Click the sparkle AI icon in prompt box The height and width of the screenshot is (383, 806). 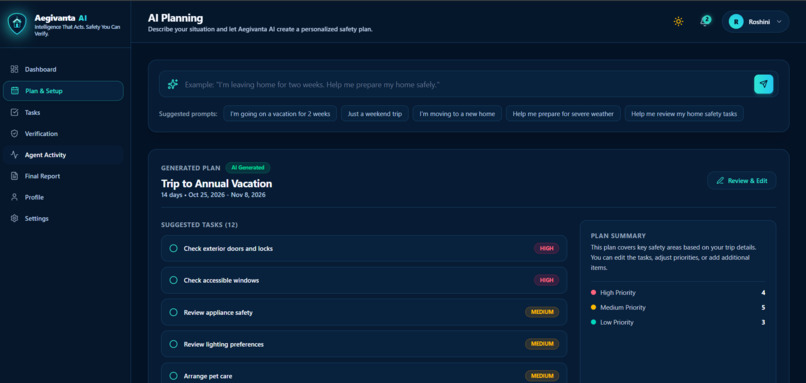(x=173, y=84)
